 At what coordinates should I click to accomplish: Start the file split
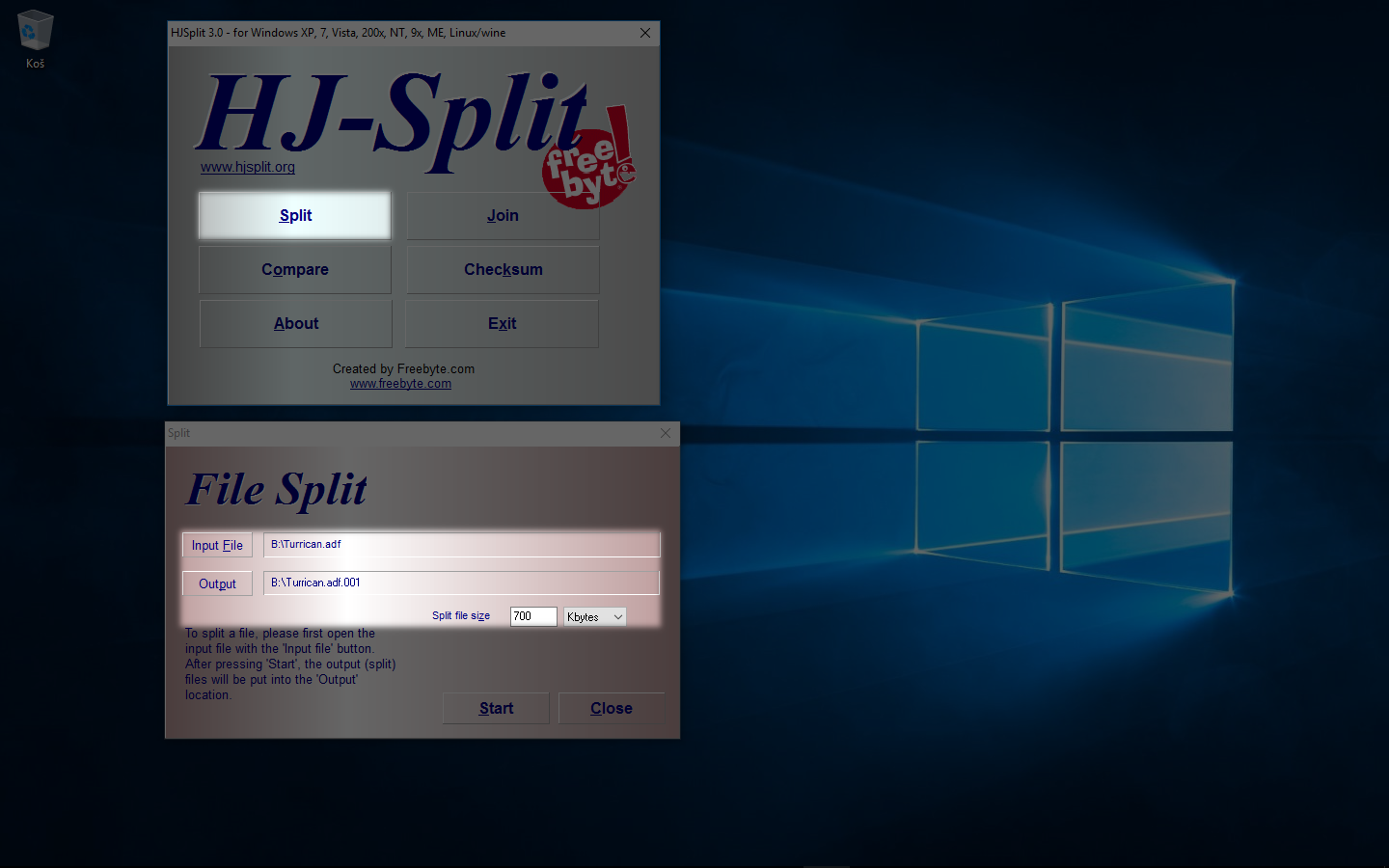(496, 708)
